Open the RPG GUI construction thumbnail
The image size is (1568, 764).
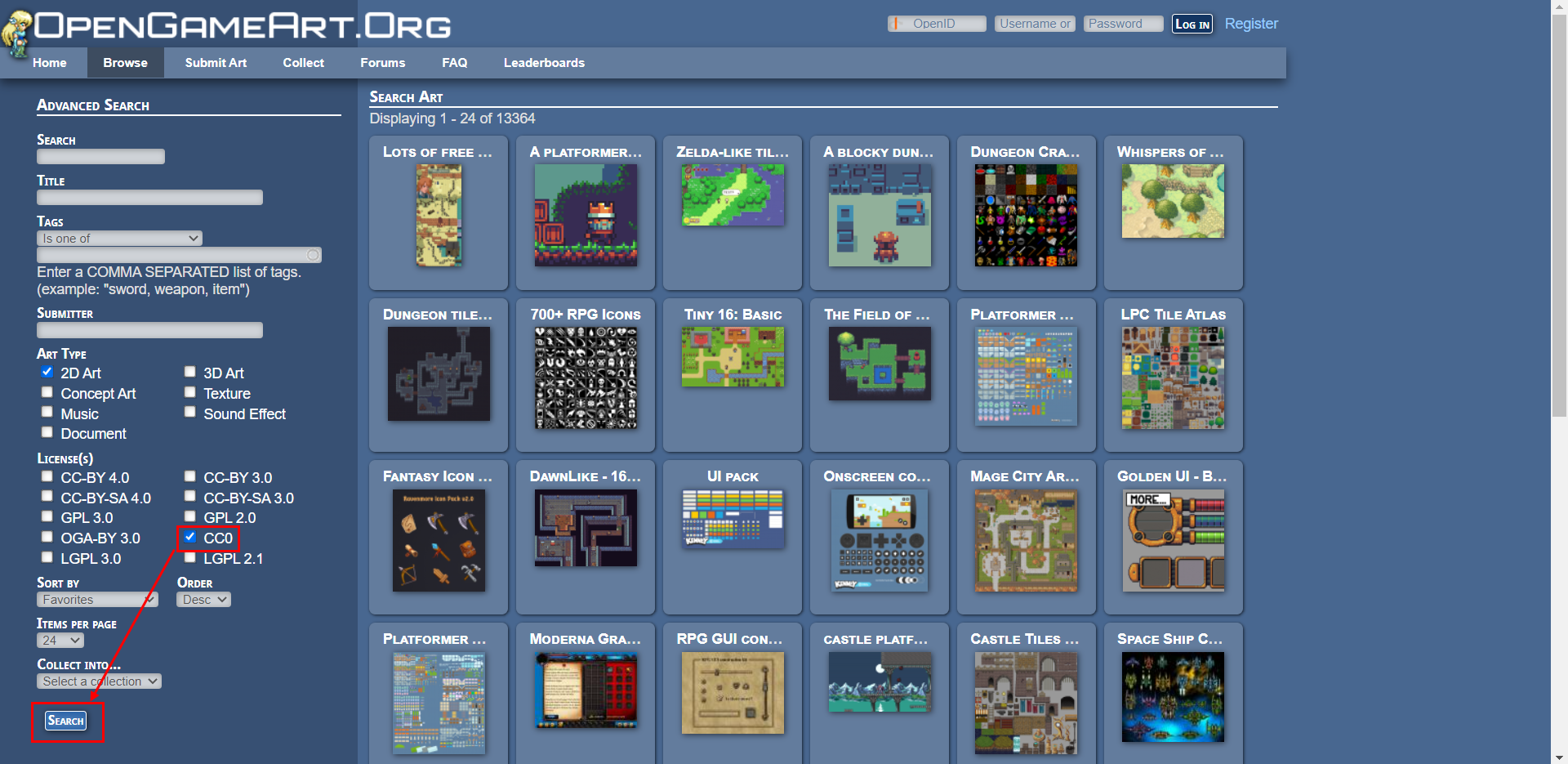click(x=733, y=693)
